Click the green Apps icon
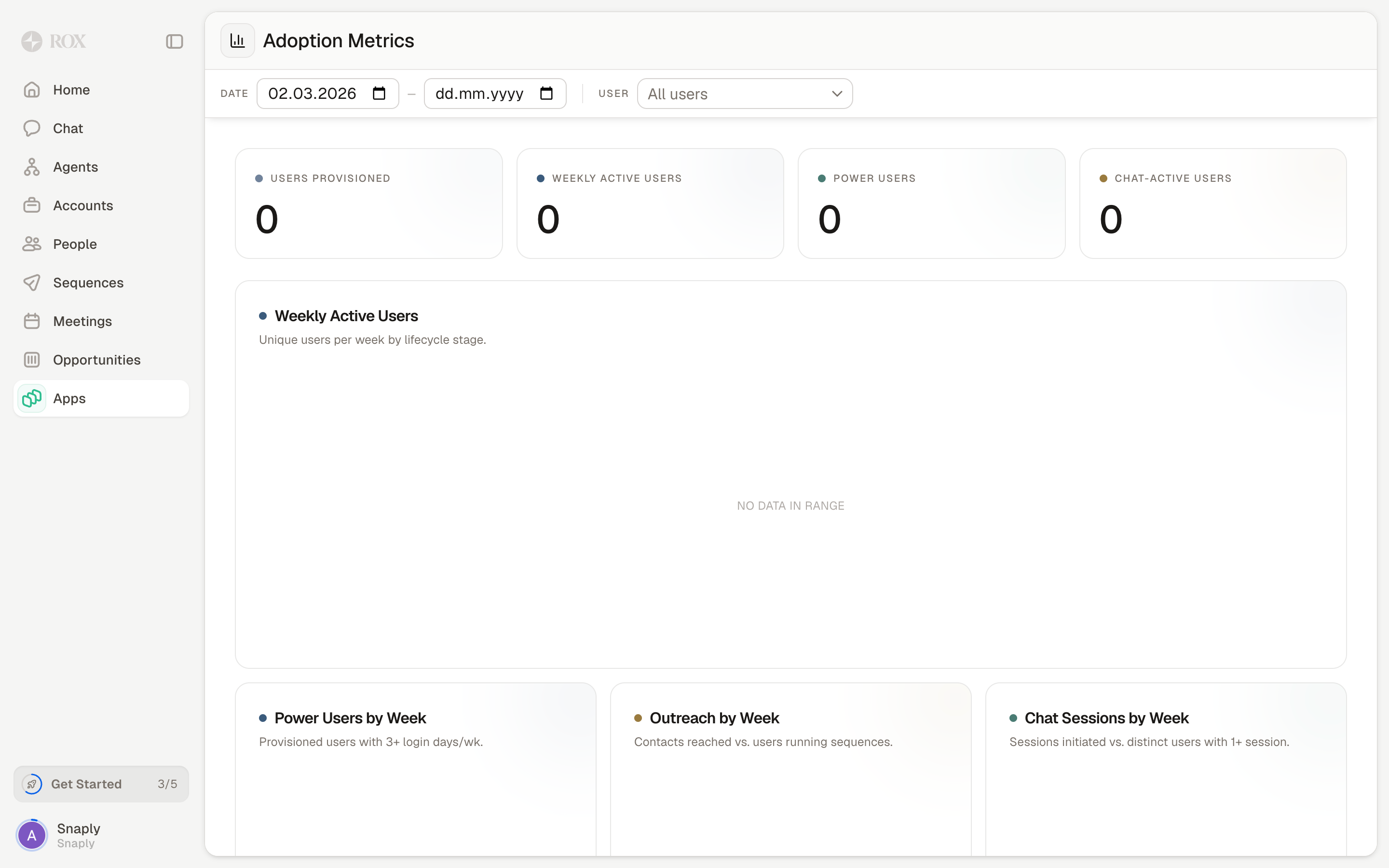1389x868 pixels. (31, 398)
